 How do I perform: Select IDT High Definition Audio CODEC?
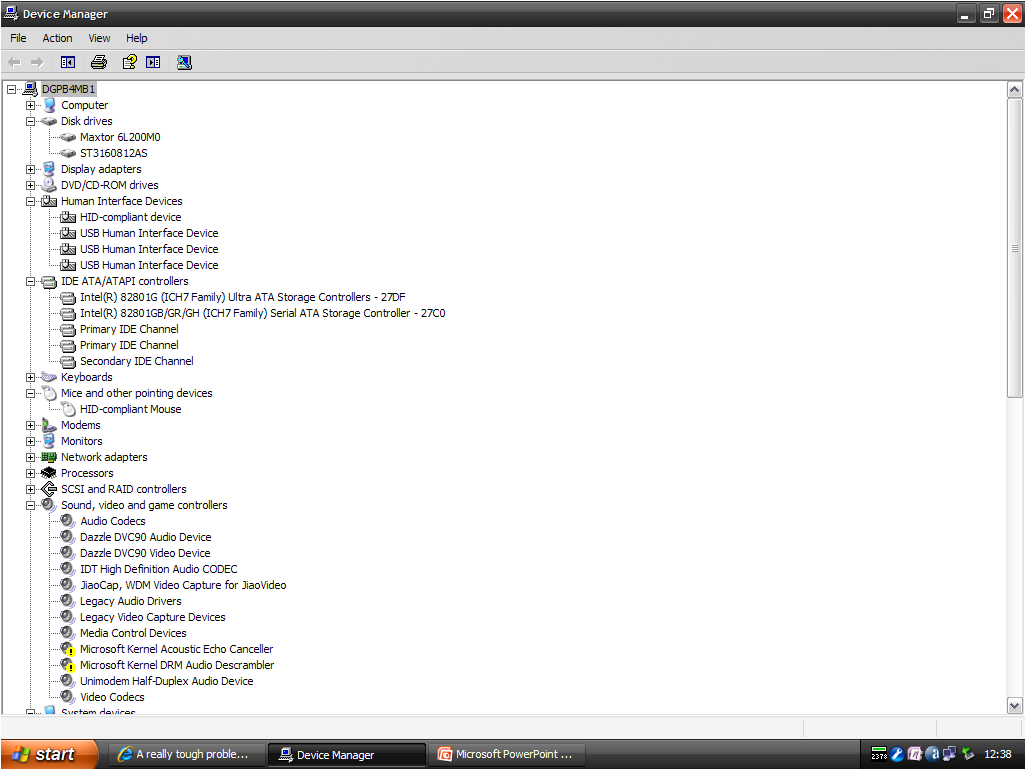(158, 569)
